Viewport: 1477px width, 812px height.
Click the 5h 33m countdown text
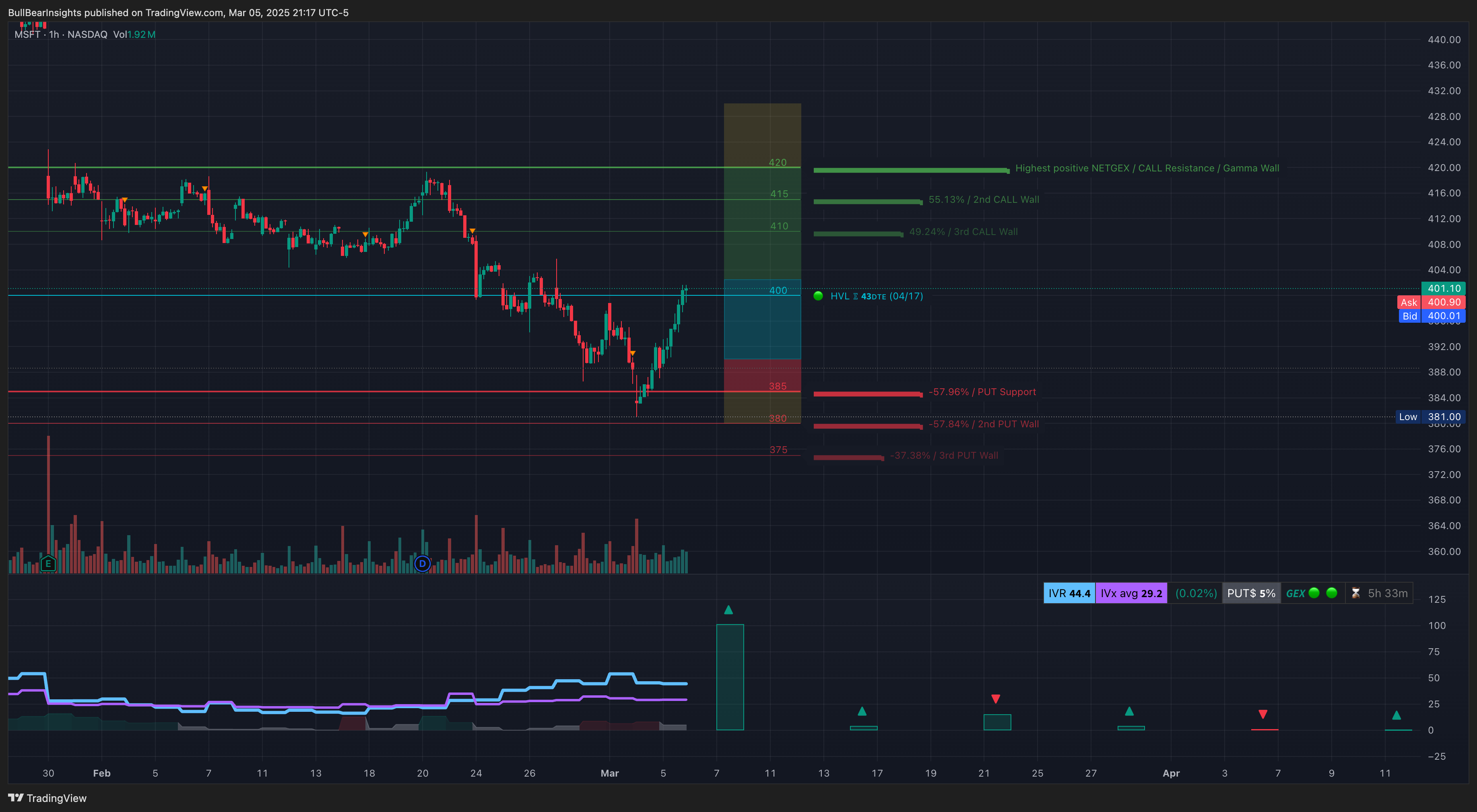click(1388, 593)
